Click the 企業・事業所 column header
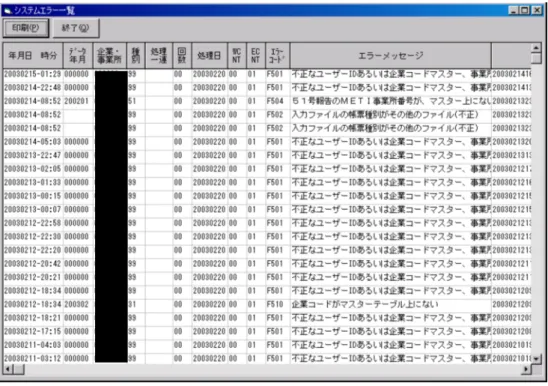This screenshot has height=386, width=548. (x=110, y=56)
